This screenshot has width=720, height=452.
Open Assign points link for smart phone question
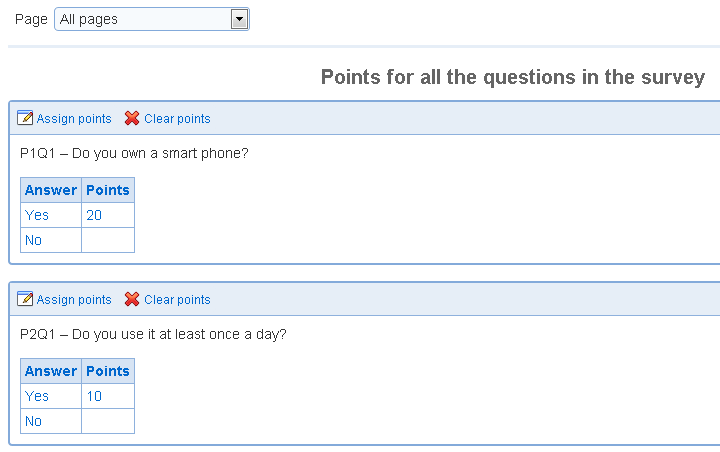tap(74, 119)
